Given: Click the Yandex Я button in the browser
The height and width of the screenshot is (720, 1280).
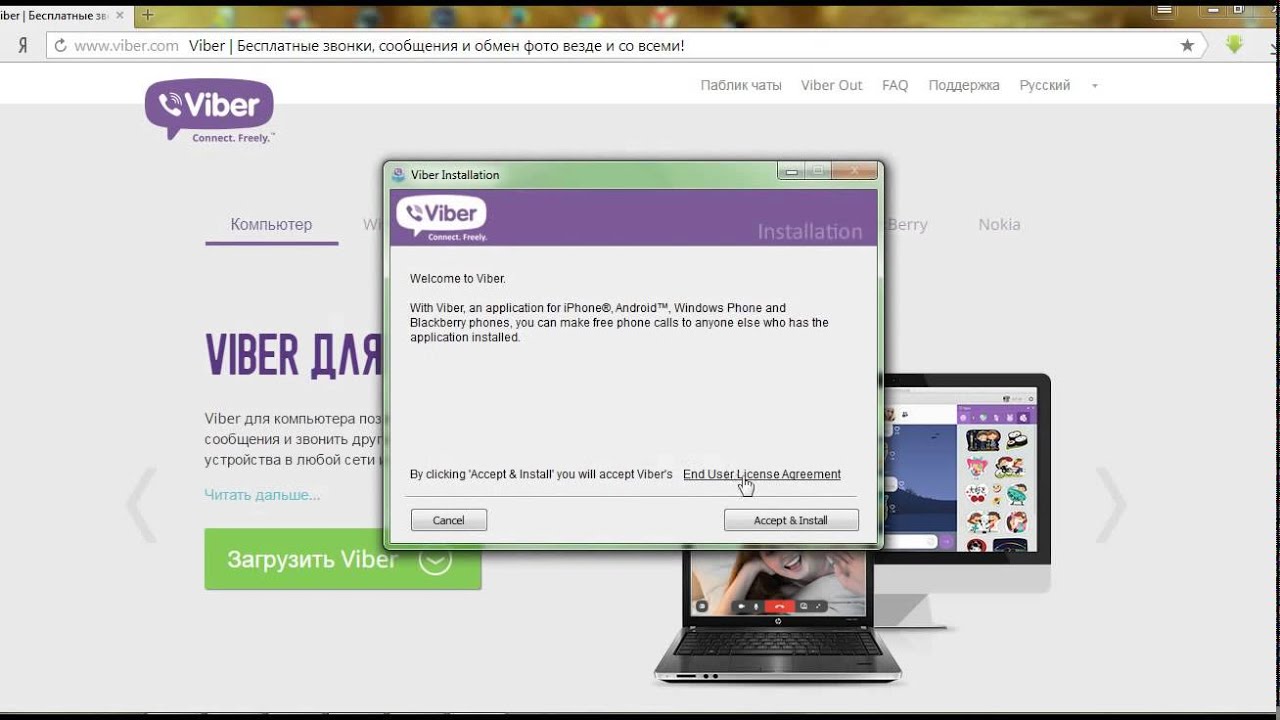Looking at the screenshot, I should (22, 45).
